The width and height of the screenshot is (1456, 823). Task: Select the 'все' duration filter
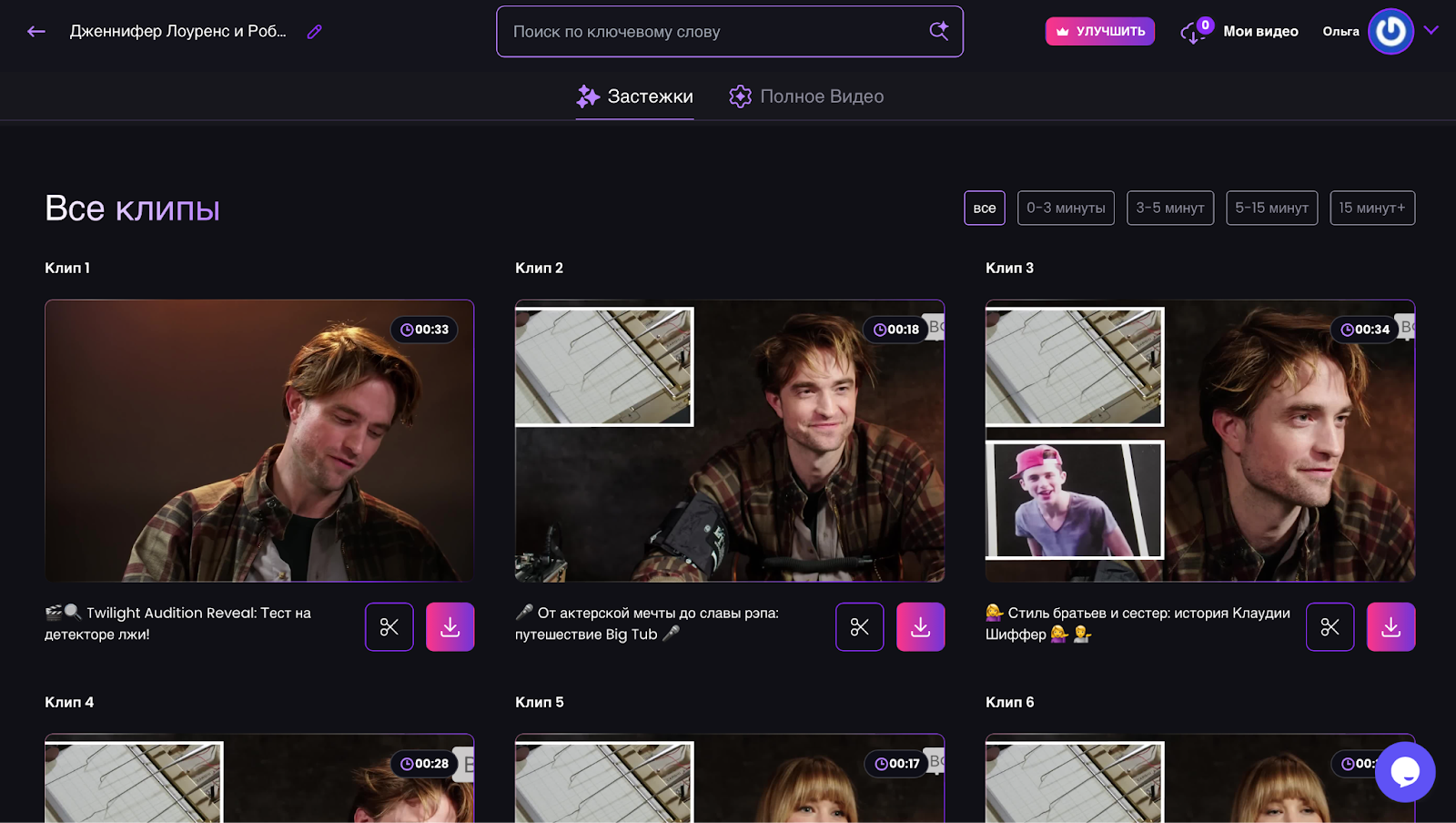pos(985,208)
